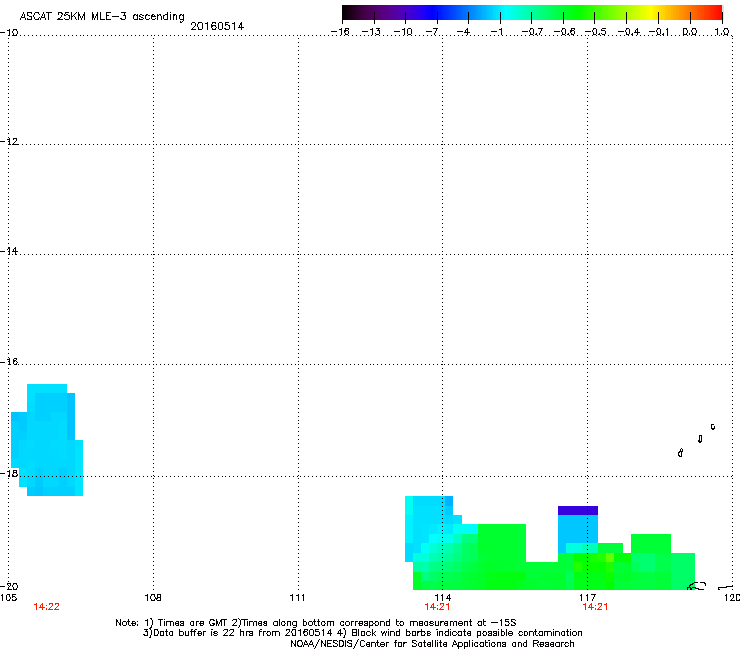Select the date label 20160514
Image resolution: width=740 pixels, height=650 pixels.
pos(217,26)
